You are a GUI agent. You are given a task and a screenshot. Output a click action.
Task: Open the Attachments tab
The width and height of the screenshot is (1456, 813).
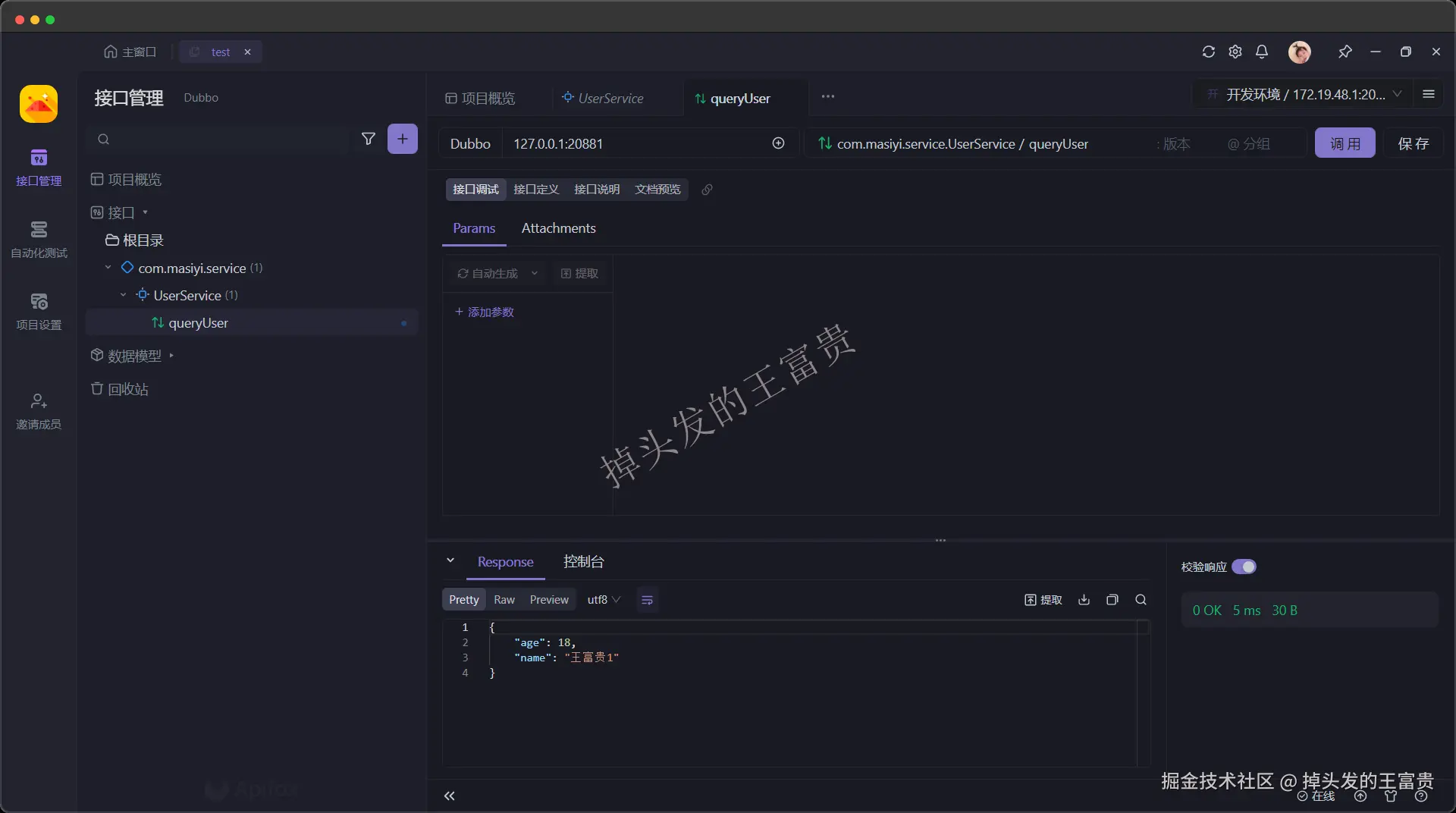pyautogui.click(x=559, y=228)
